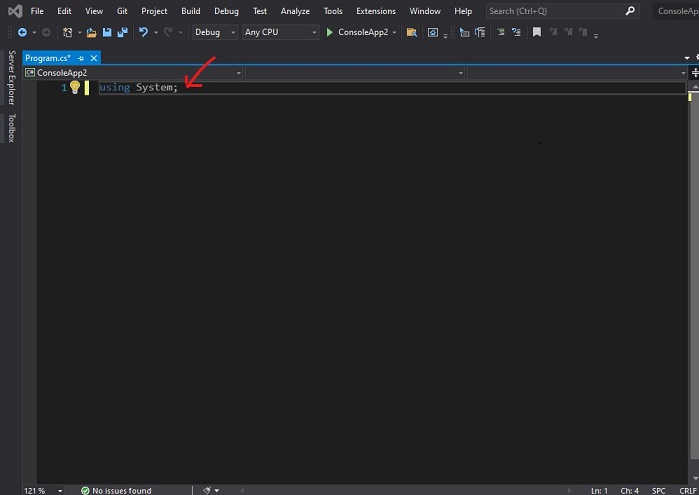The width and height of the screenshot is (699, 495).
Task: Open the Debug menu
Action: (x=226, y=11)
